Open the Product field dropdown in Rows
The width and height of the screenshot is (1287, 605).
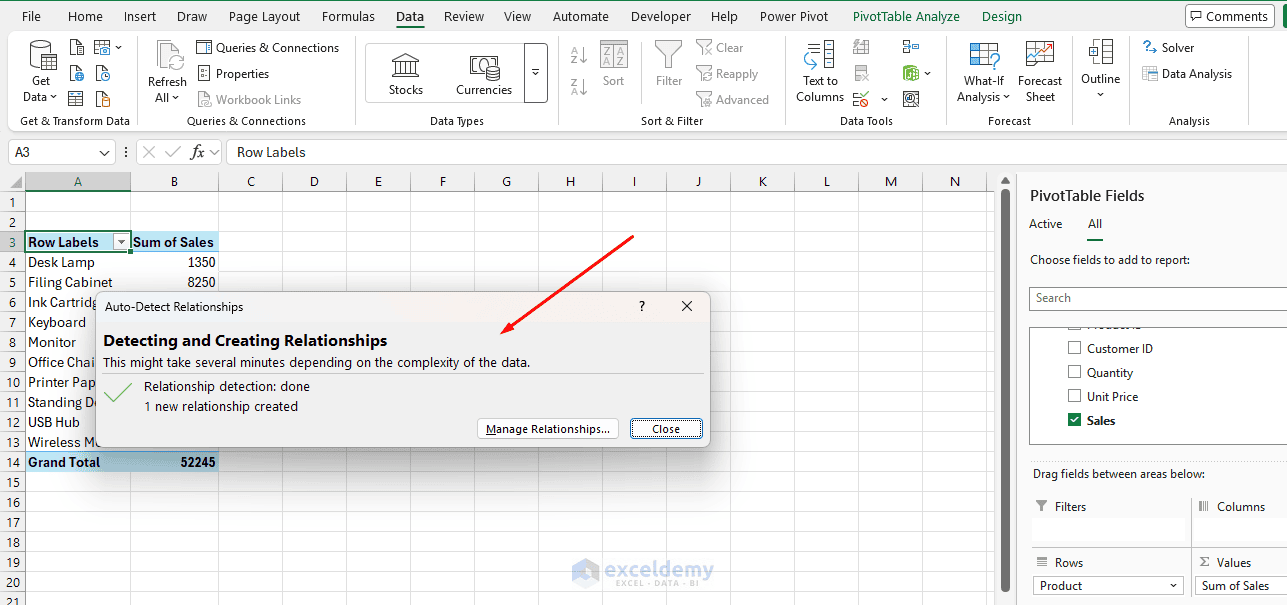click(x=1174, y=586)
